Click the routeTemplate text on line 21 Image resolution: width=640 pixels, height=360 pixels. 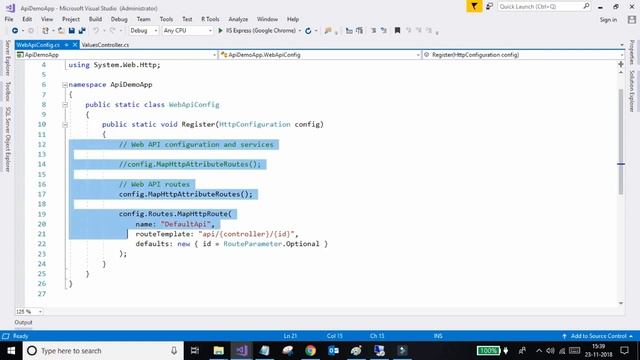point(163,234)
